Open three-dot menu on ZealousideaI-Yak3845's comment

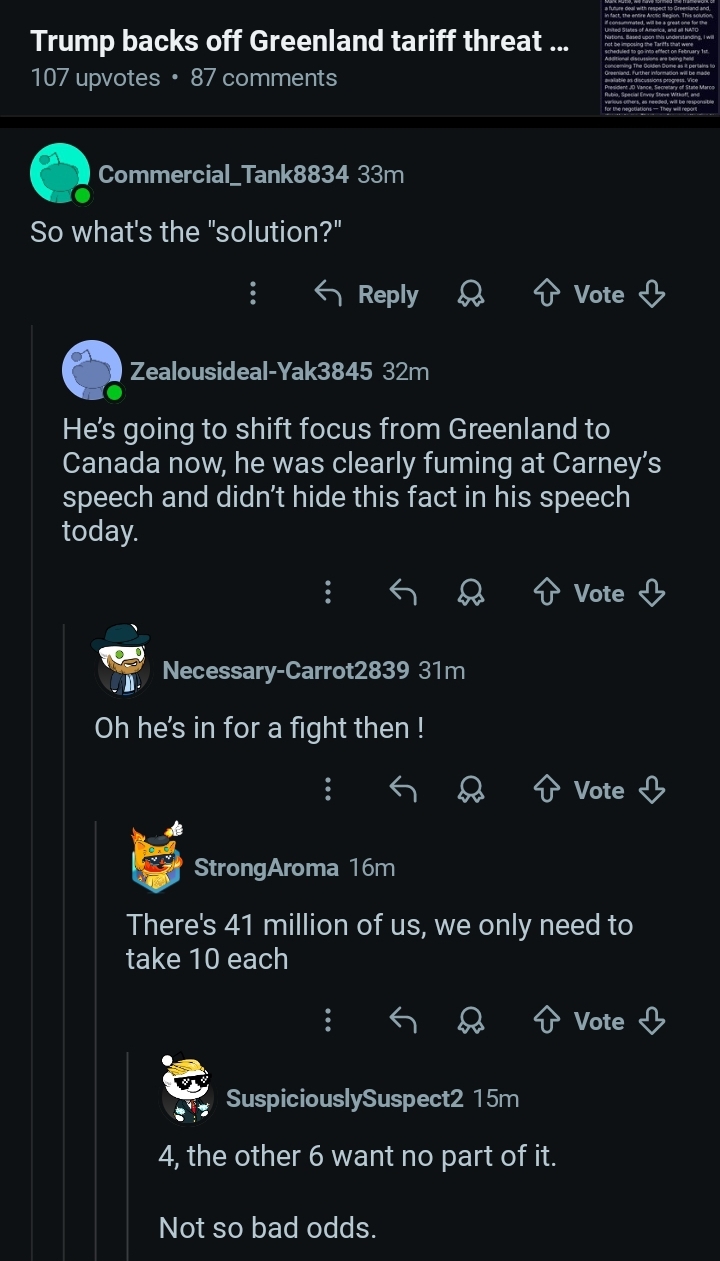coord(326,593)
